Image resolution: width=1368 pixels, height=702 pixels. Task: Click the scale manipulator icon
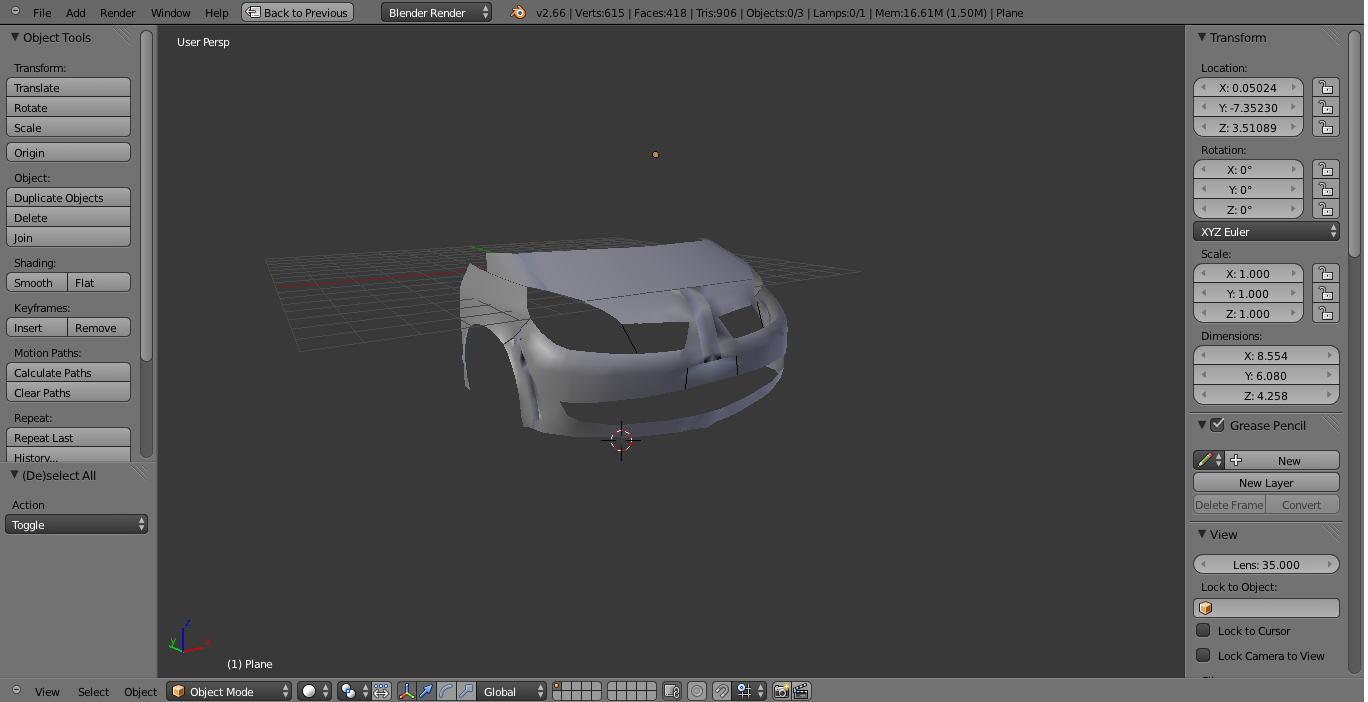[x=466, y=691]
